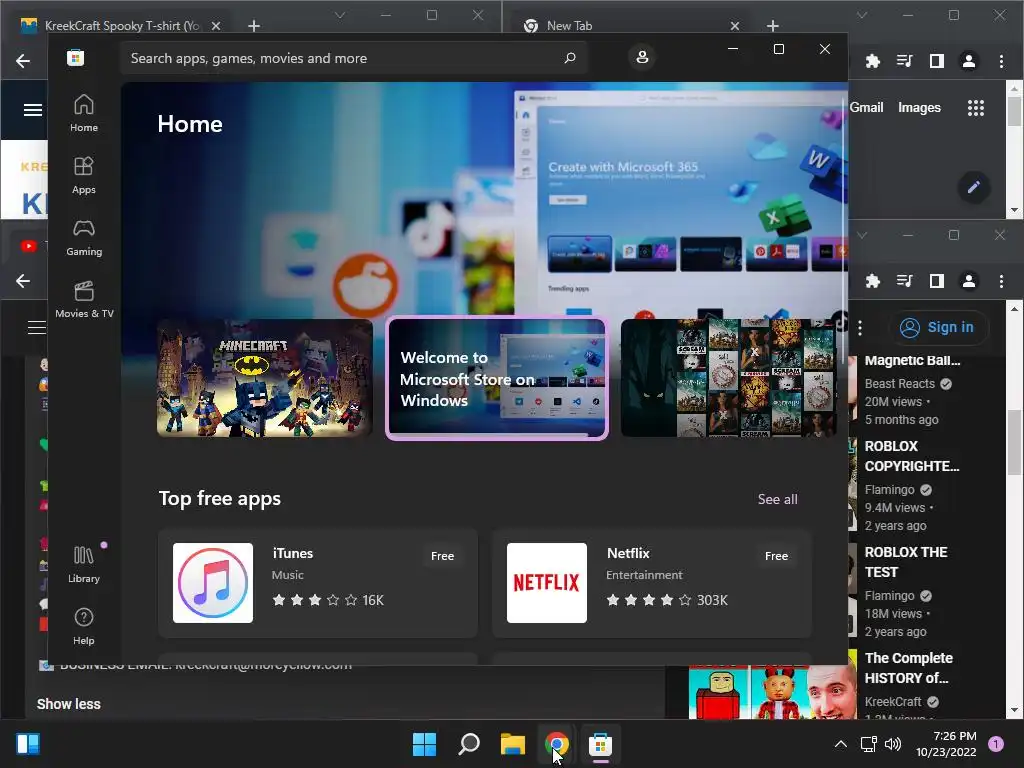Go back in lower-left YouTube Chrome window
The height and width of the screenshot is (768, 1024).
[23, 281]
